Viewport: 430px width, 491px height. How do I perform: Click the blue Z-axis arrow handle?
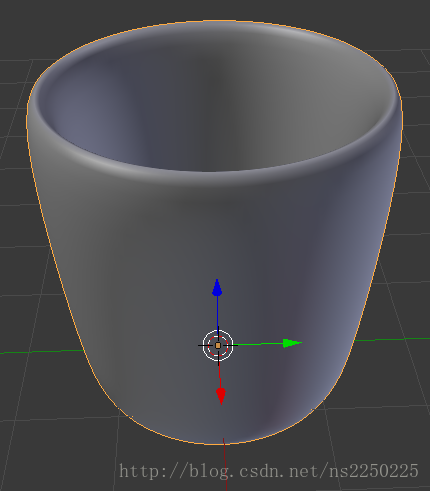click(x=217, y=288)
